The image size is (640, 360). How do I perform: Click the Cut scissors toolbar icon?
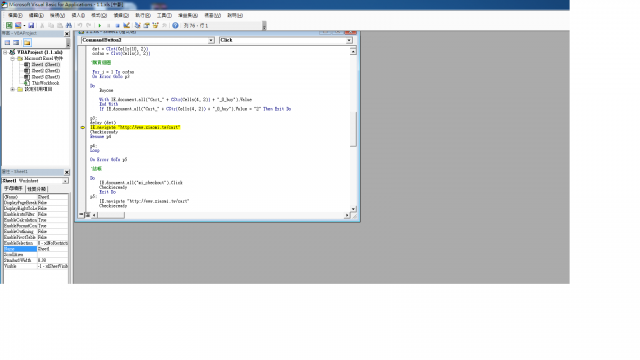coord(42,25)
